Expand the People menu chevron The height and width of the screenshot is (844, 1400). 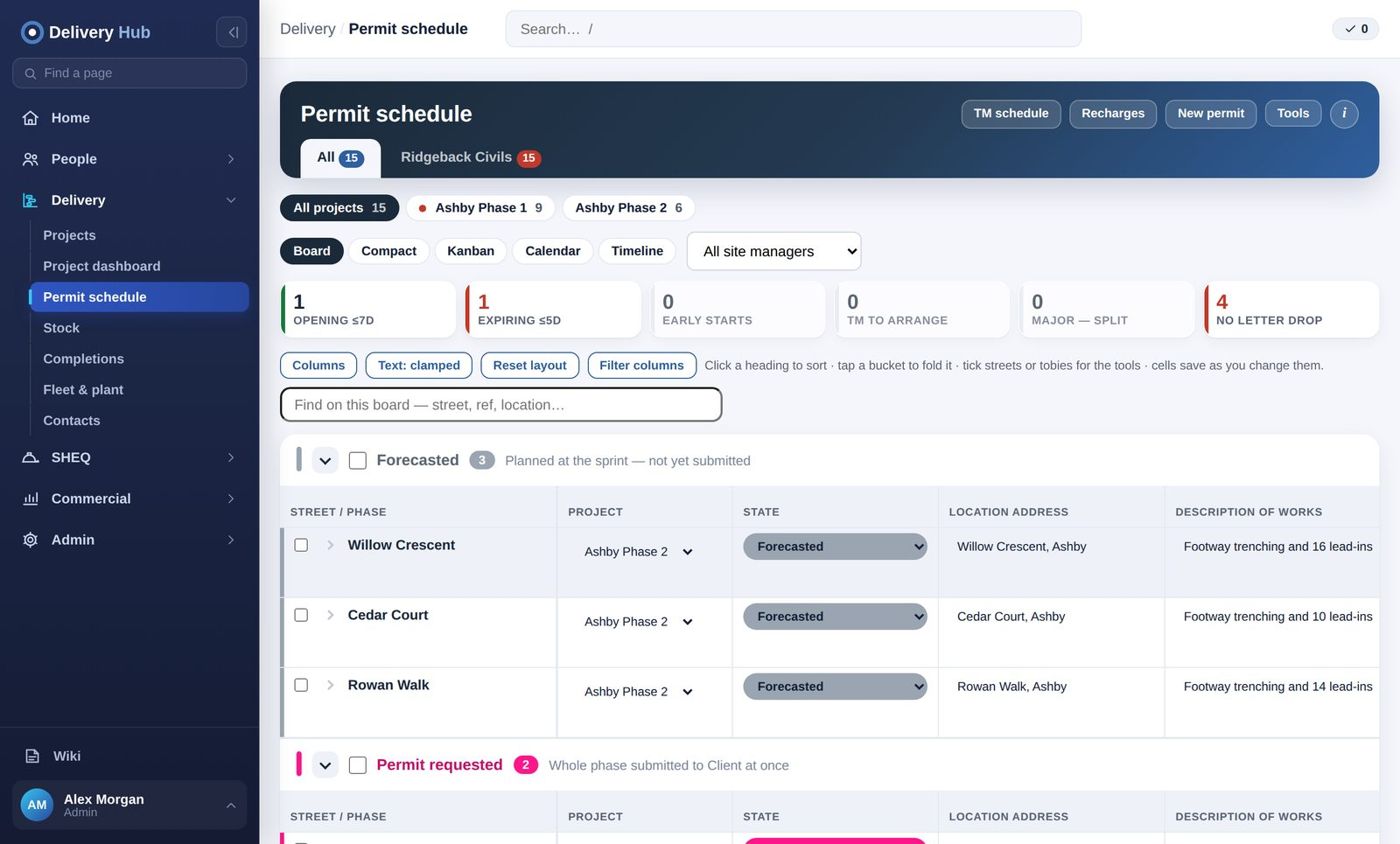tap(231, 159)
